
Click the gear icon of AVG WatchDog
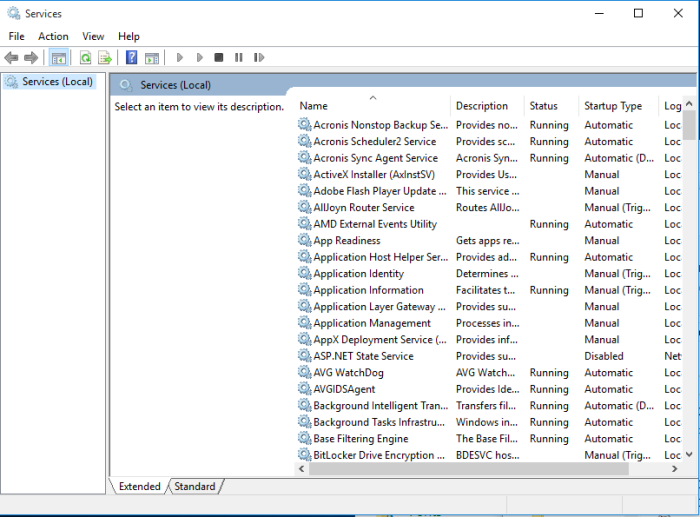click(x=304, y=372)
